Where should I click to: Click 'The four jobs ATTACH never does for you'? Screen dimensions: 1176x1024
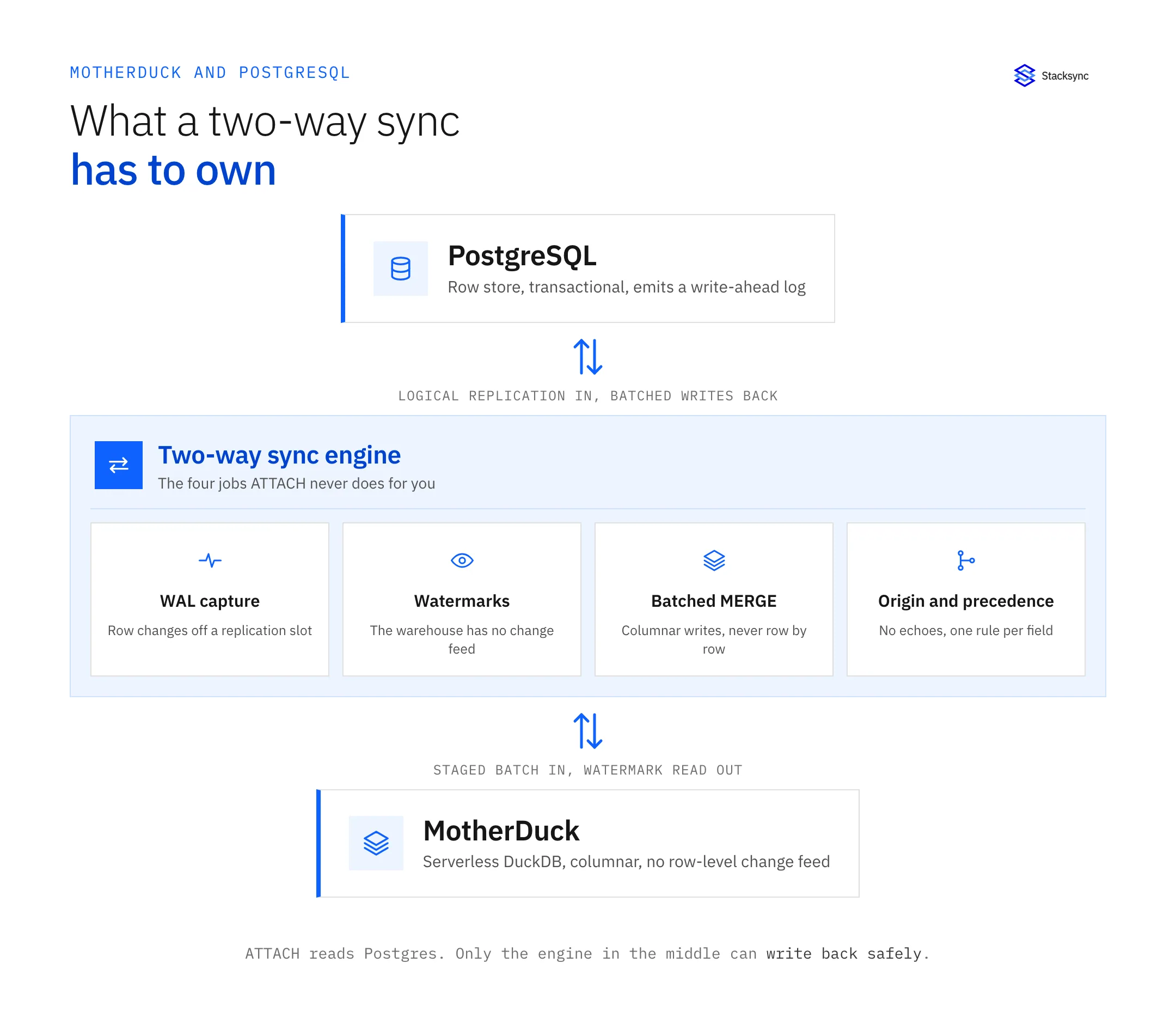tap(296, 484)
